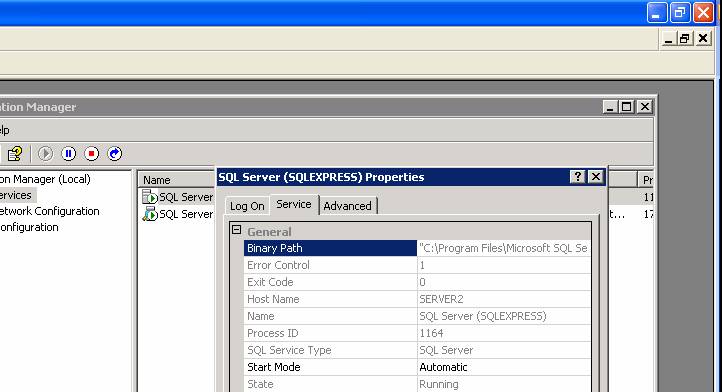Open the Help menu in Configuration Manager

point(5,130)
